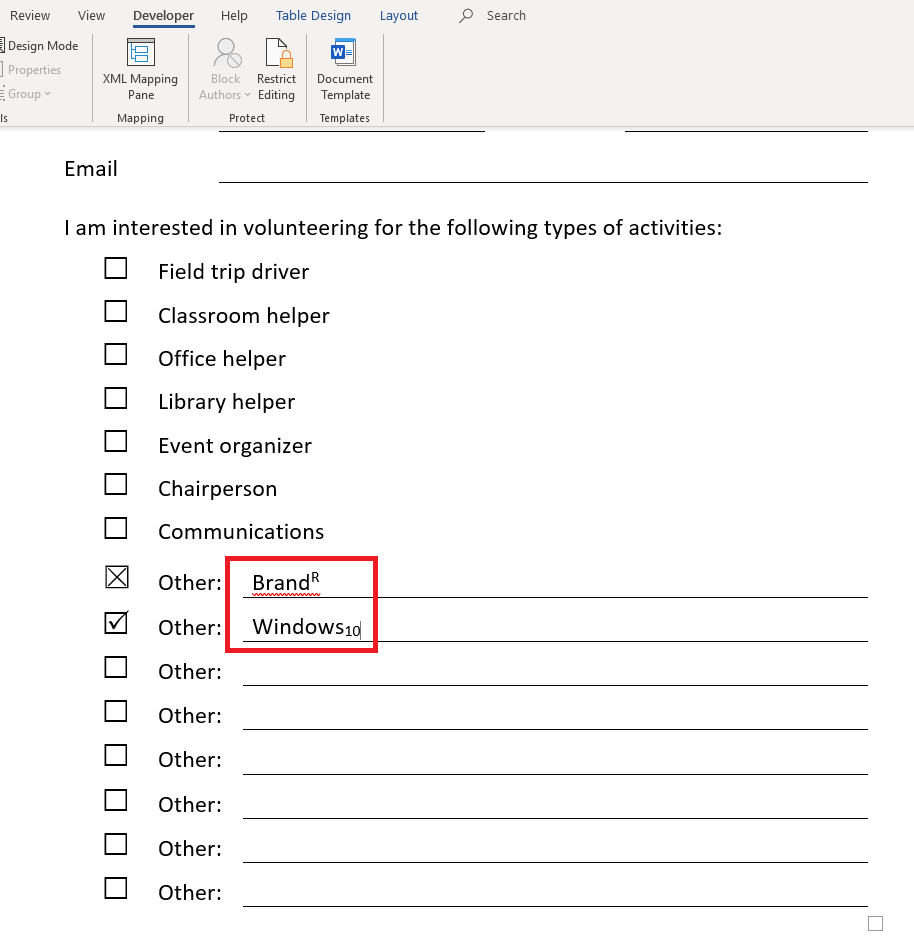Image resolution: width=914 pixels, height=947 pixels.
Task: Uncheck the X-marked Other checkbox for Brand
Action: 117,577
